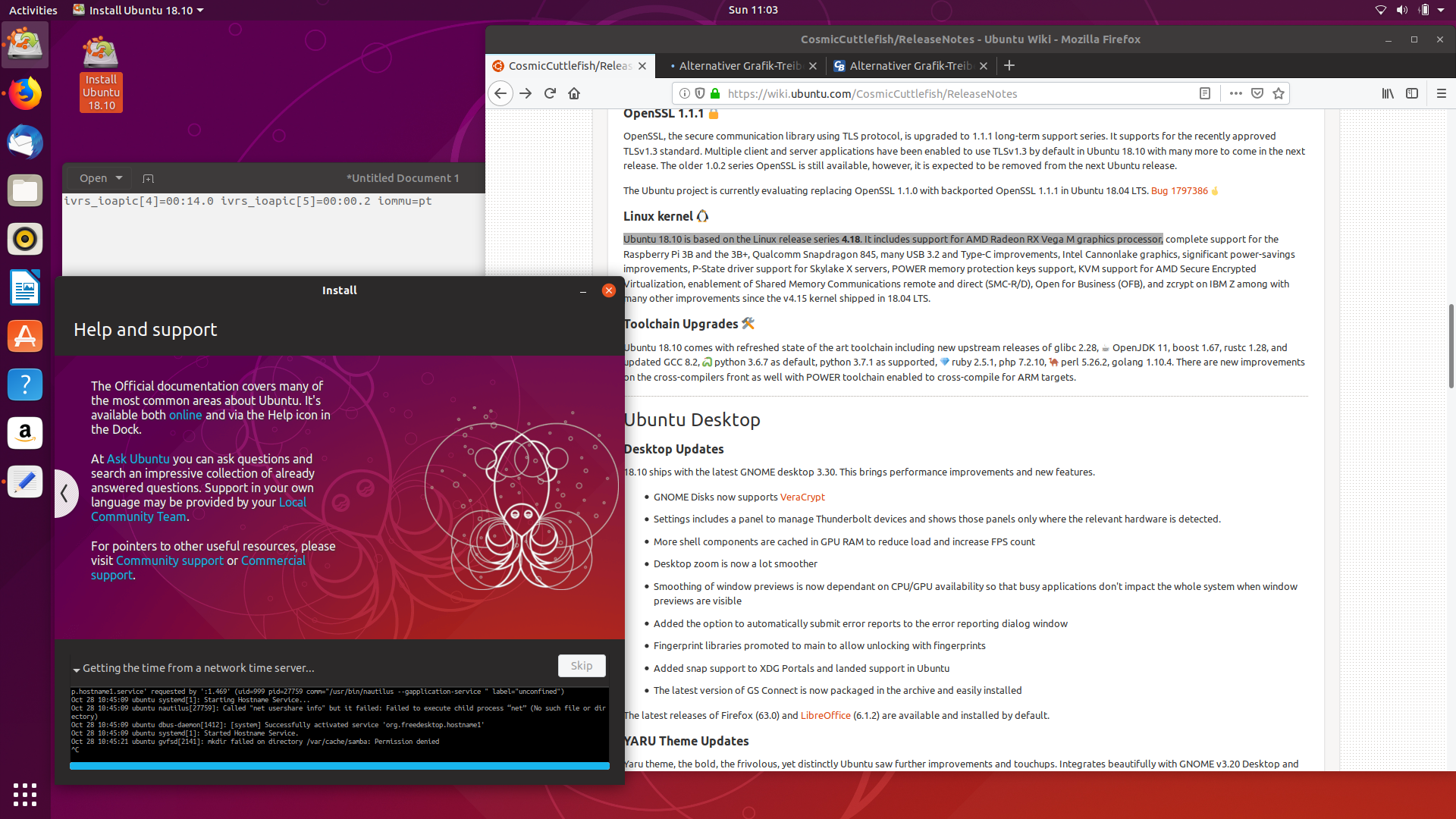
Task: Launch LibreOffice Writer from the dock
Action: tap(25, 288)
